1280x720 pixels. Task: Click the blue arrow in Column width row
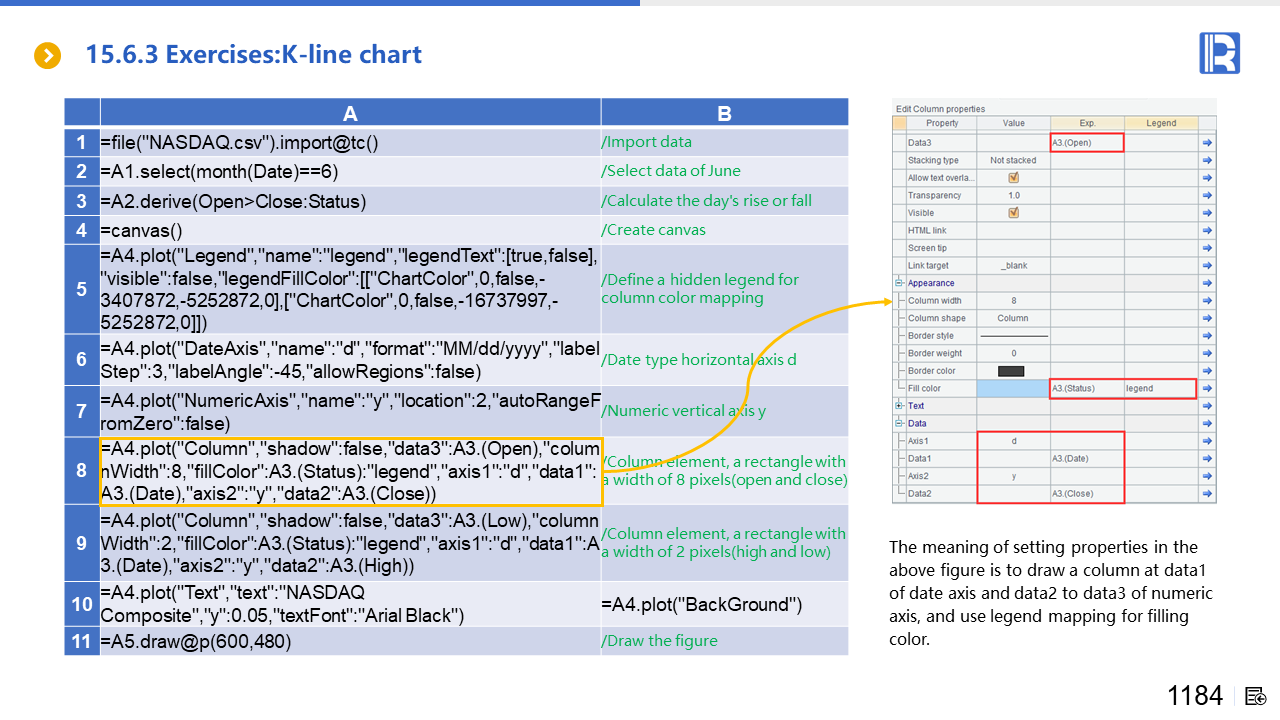tap(1207, 301)
